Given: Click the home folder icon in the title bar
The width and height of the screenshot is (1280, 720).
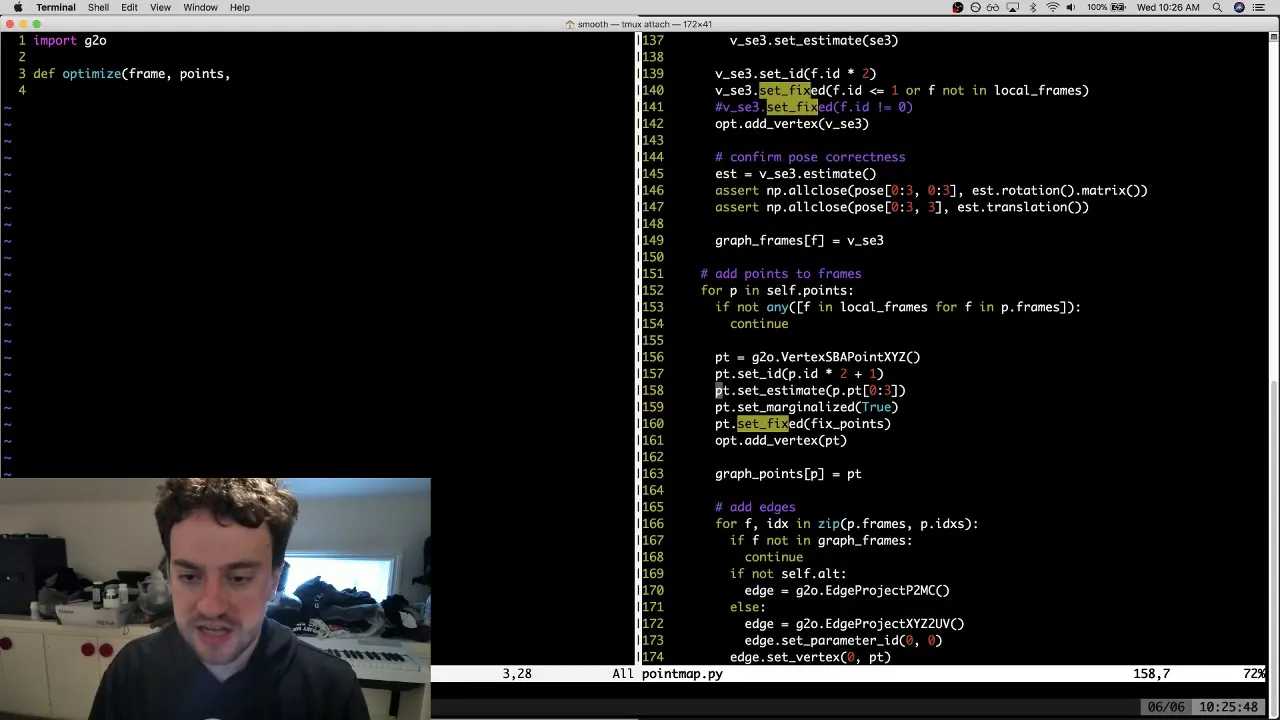Looking at the screenshot, I should click(x=570, y=24).
